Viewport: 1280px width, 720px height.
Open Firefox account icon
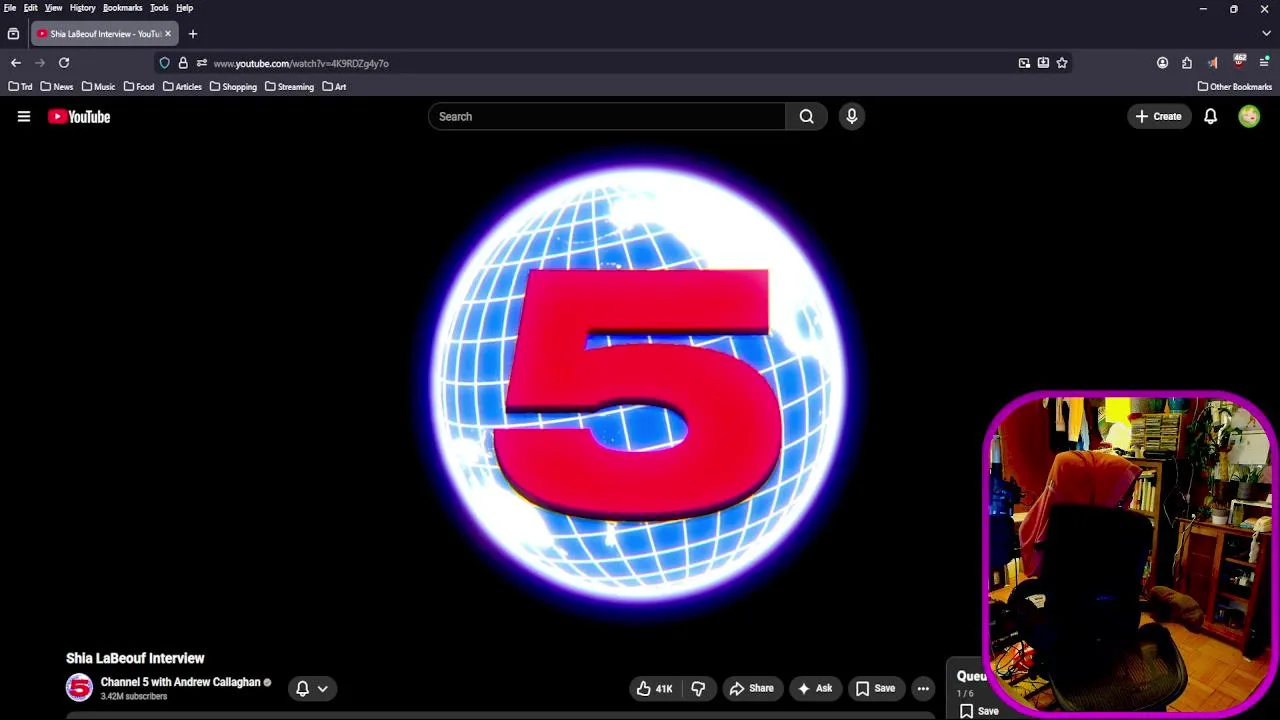click(1162, 63)
